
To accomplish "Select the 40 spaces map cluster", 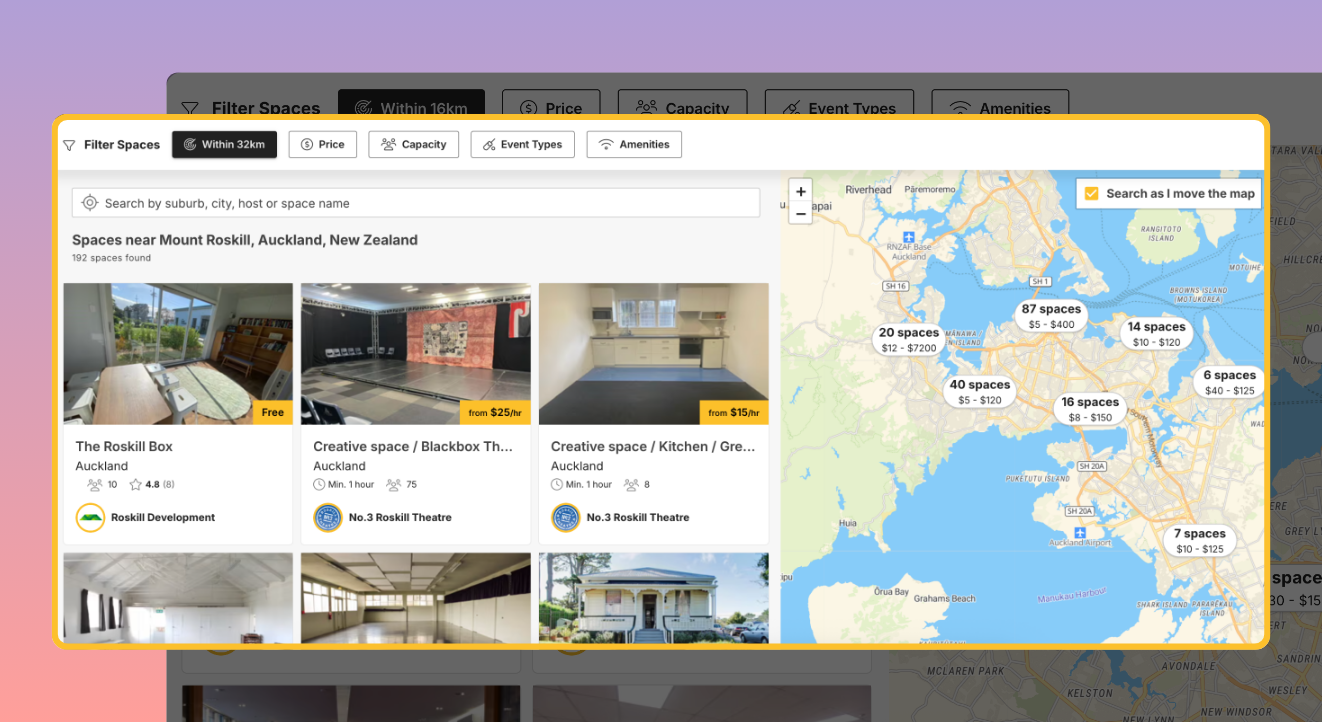I will click(980, 392).
